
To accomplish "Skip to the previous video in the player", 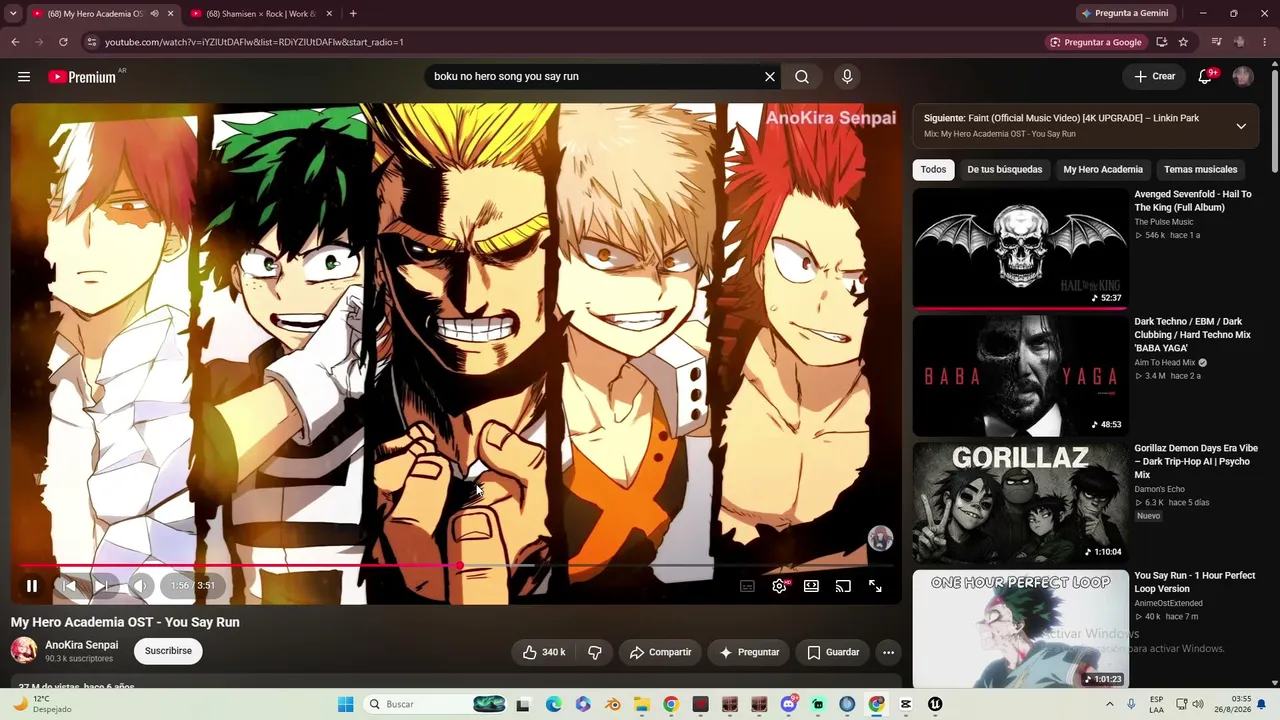I will (69, 586).
